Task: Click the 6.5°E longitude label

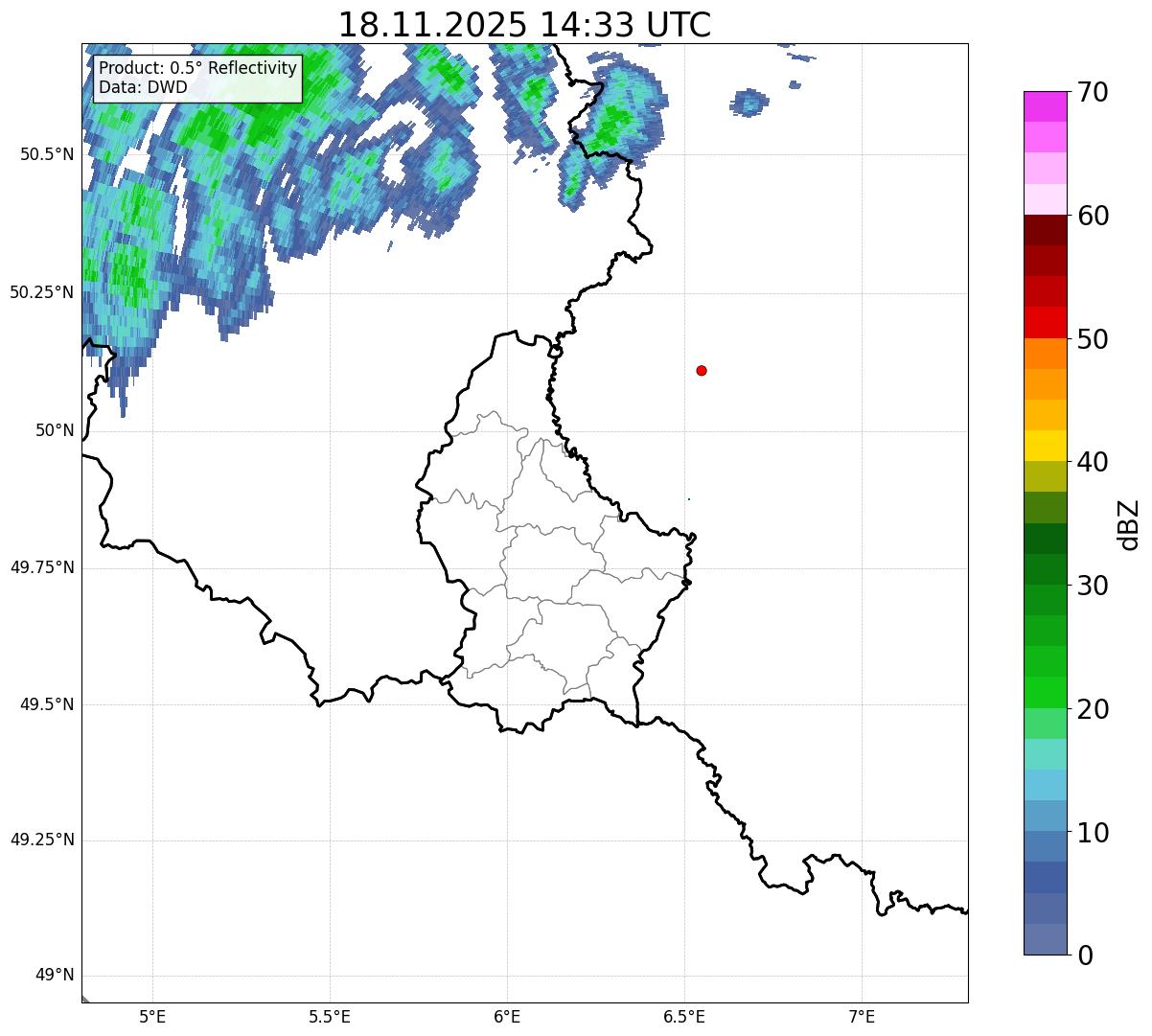Action: (x=684, y=1016)
